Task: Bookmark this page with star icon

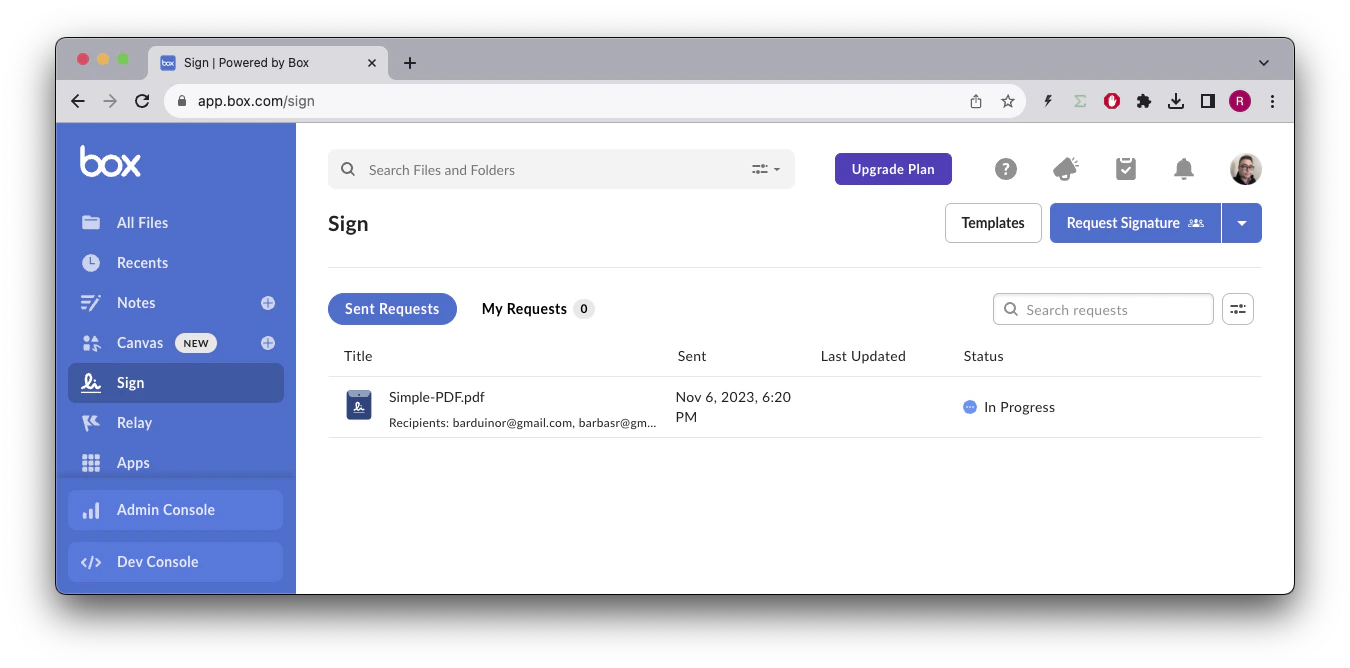Action: click(x=1008, y=101)
